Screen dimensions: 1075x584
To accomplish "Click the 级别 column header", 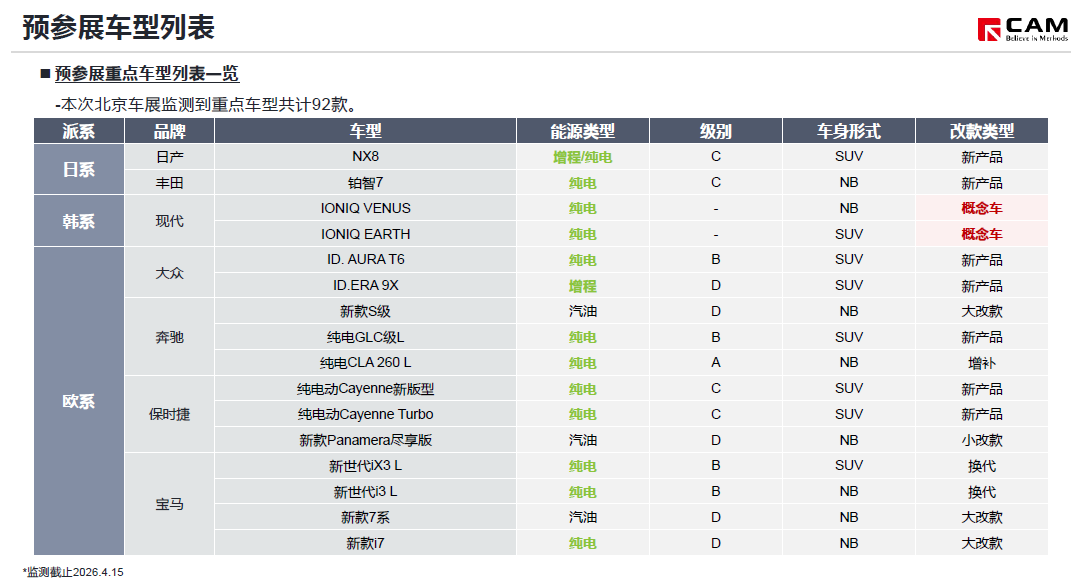I will pos(716,131).
